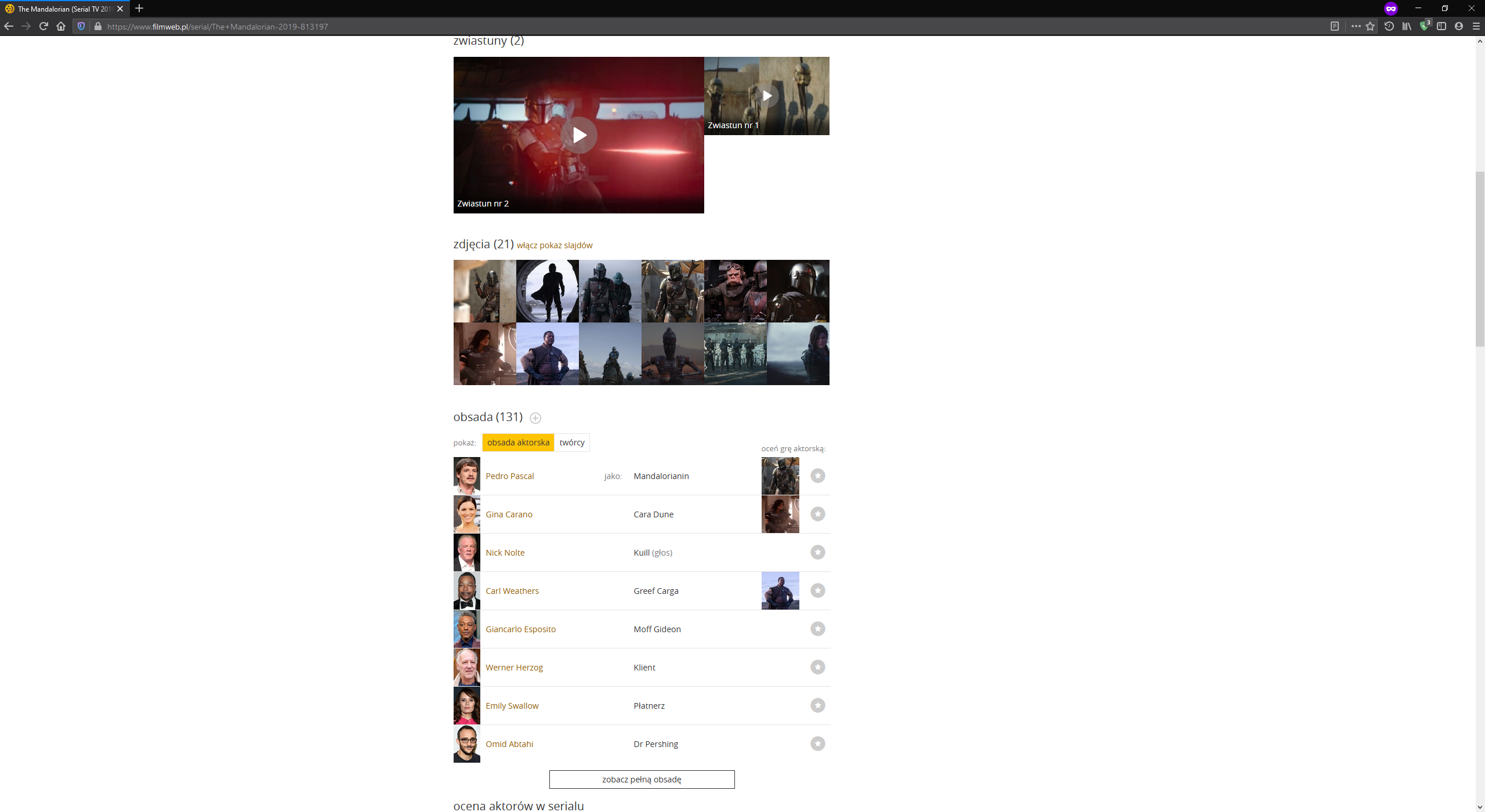Click zobacz pełną obsadę button
Viewport: 1485px width, 812px height.
point(642,780)
